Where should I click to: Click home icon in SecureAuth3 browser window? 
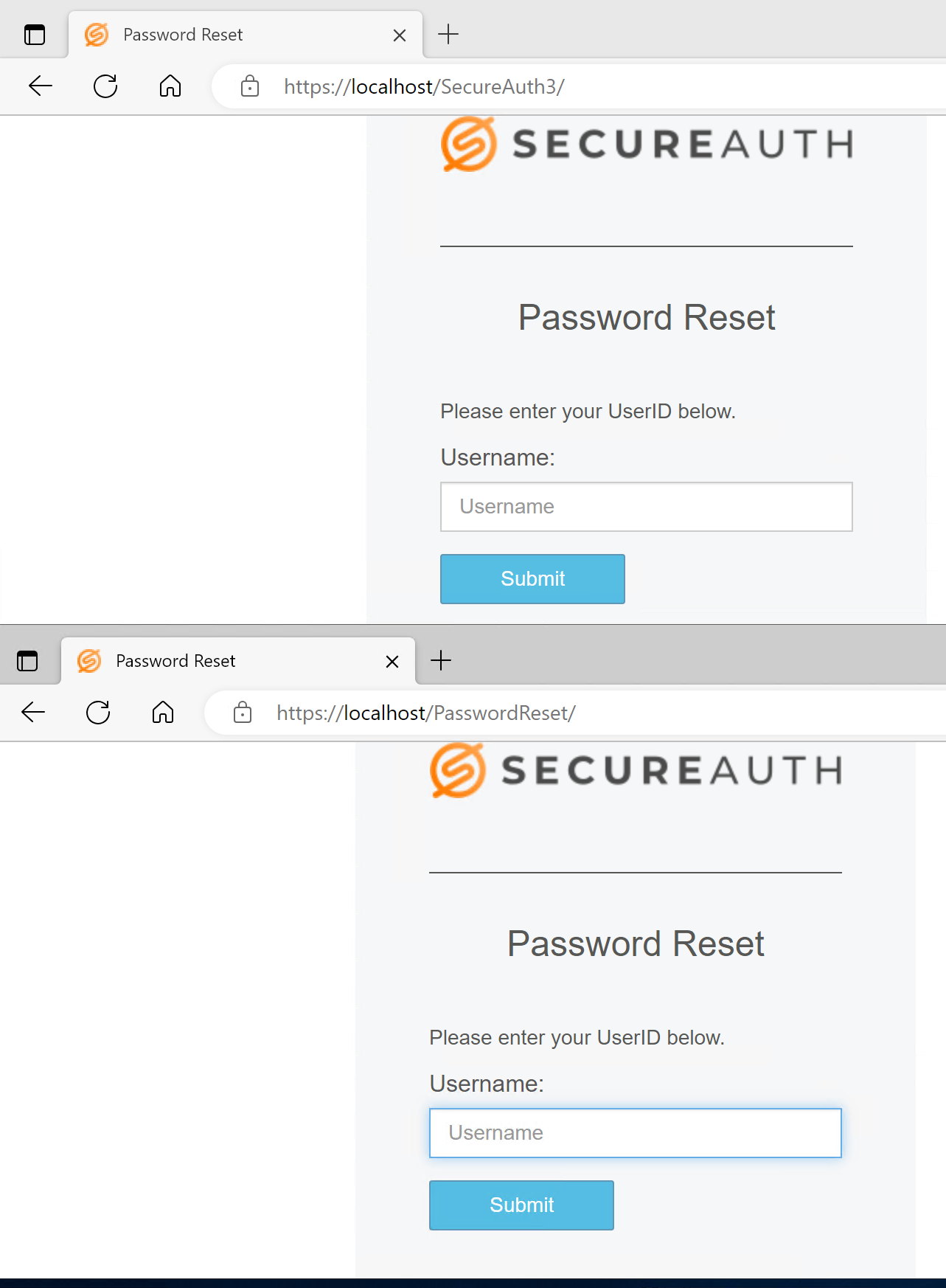tap(170, 86)
